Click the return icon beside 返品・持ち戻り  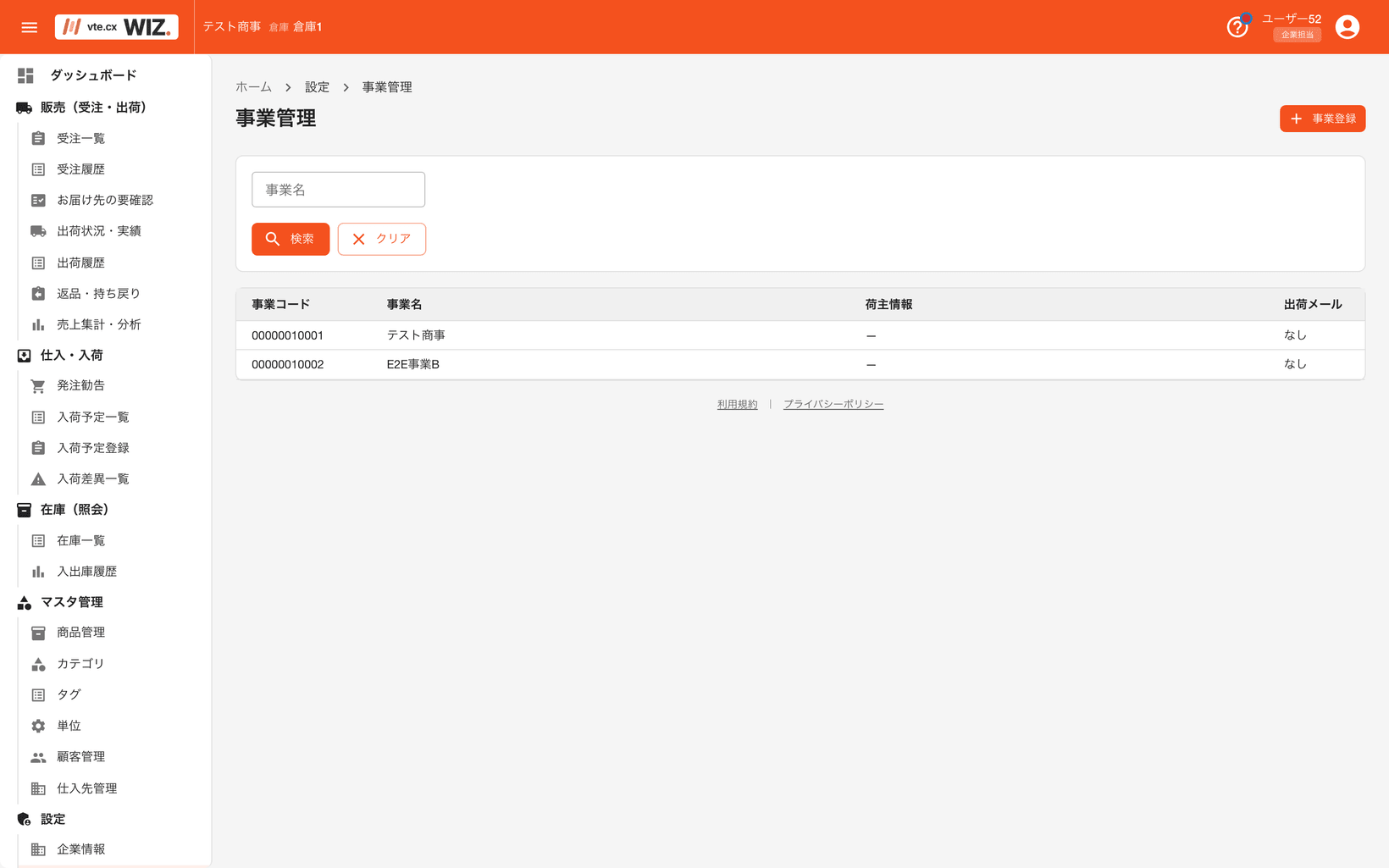38,293
